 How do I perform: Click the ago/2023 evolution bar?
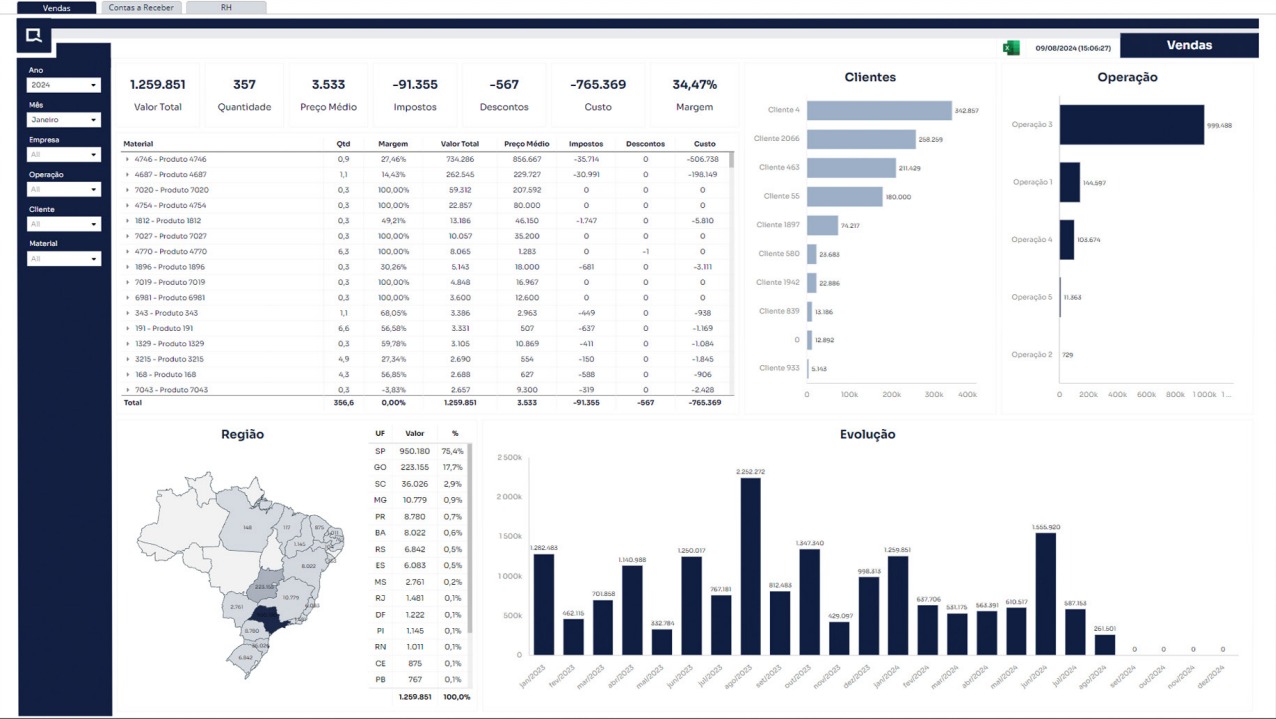pos(750,565)
